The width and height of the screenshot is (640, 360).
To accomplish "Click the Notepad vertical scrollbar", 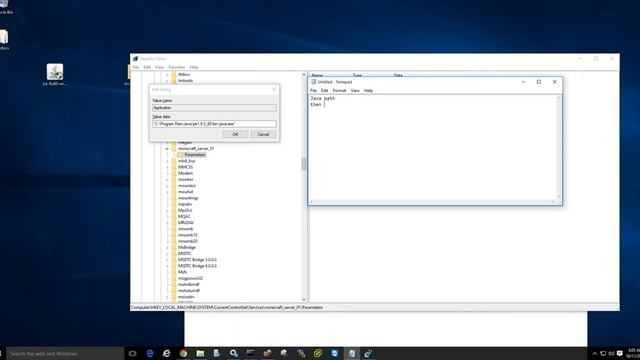I will [x=559, y=147].
